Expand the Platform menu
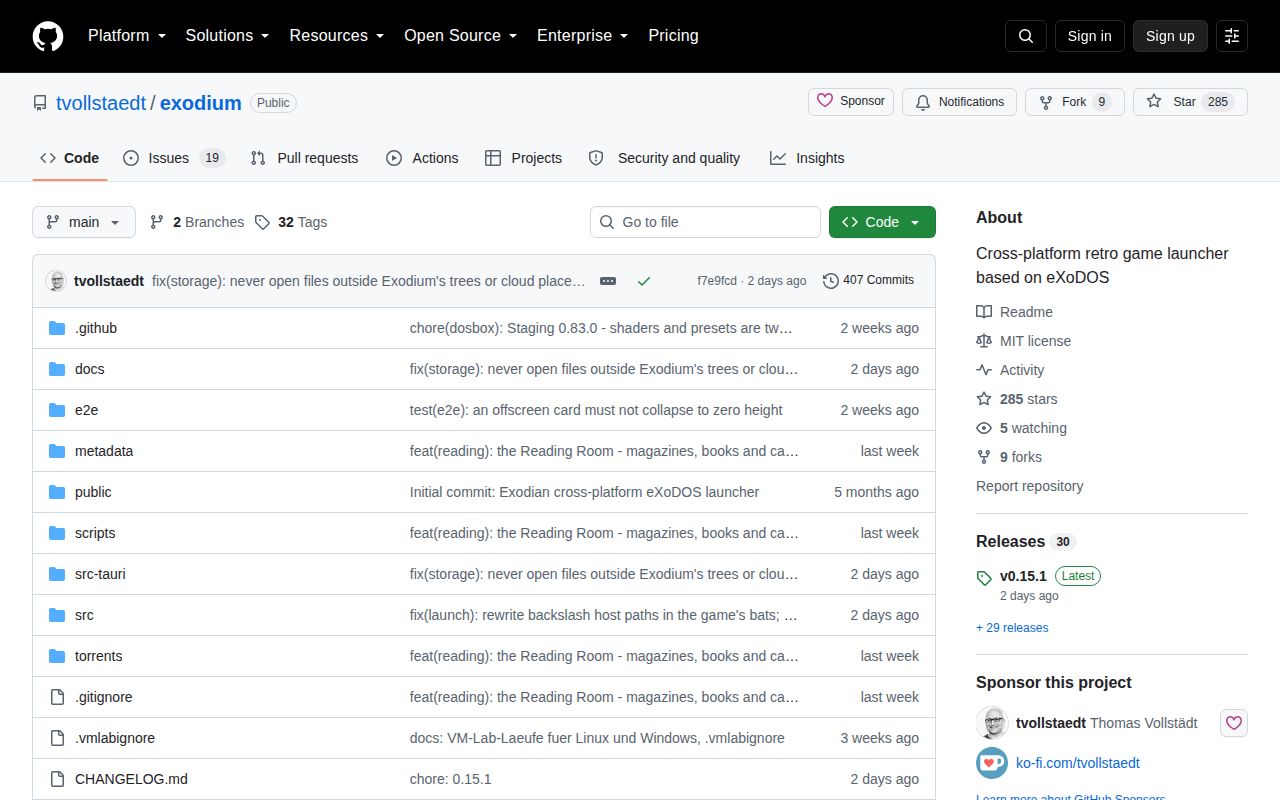 (127, 36)
